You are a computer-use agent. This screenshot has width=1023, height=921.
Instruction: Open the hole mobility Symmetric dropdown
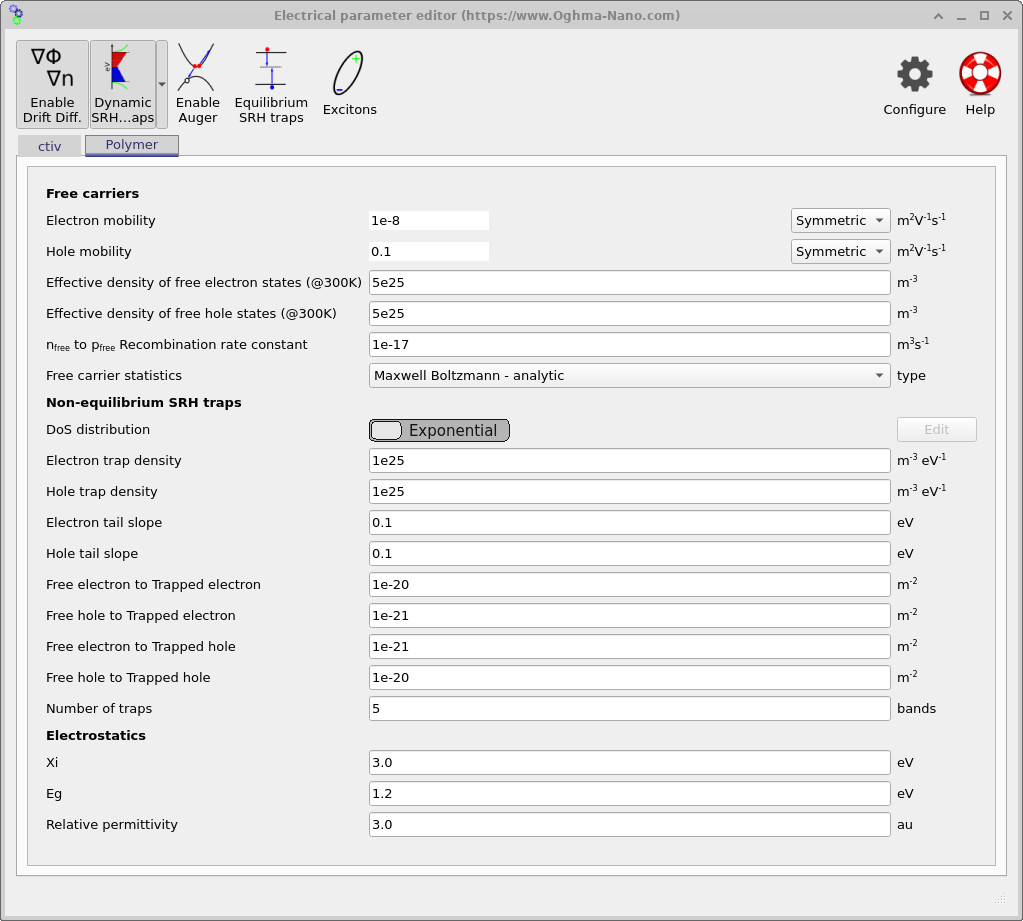click(840, 251)
